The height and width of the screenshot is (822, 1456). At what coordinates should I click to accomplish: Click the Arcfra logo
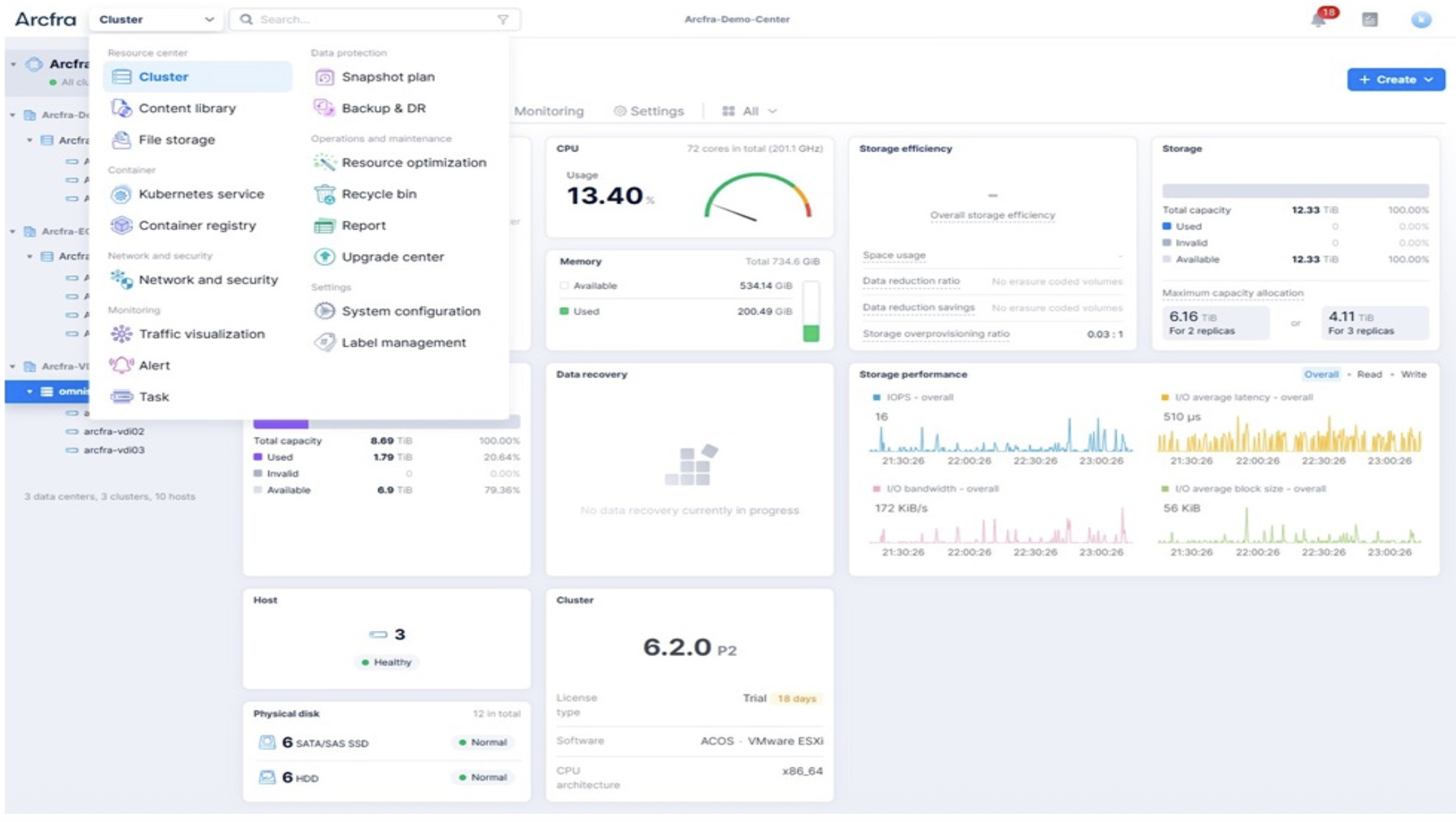[45, 19]
